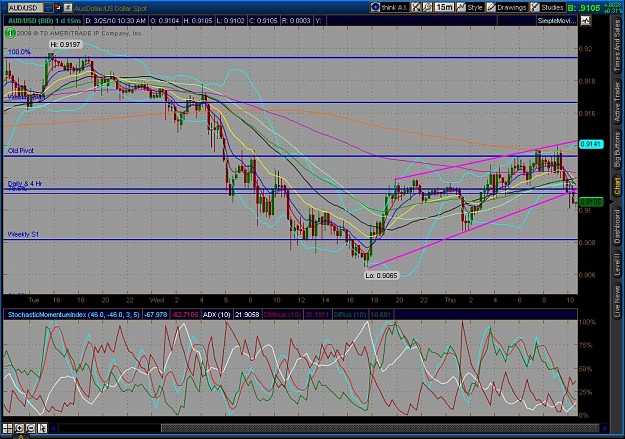
Task: Click the Style chart line icon
Action: (461, 7)
